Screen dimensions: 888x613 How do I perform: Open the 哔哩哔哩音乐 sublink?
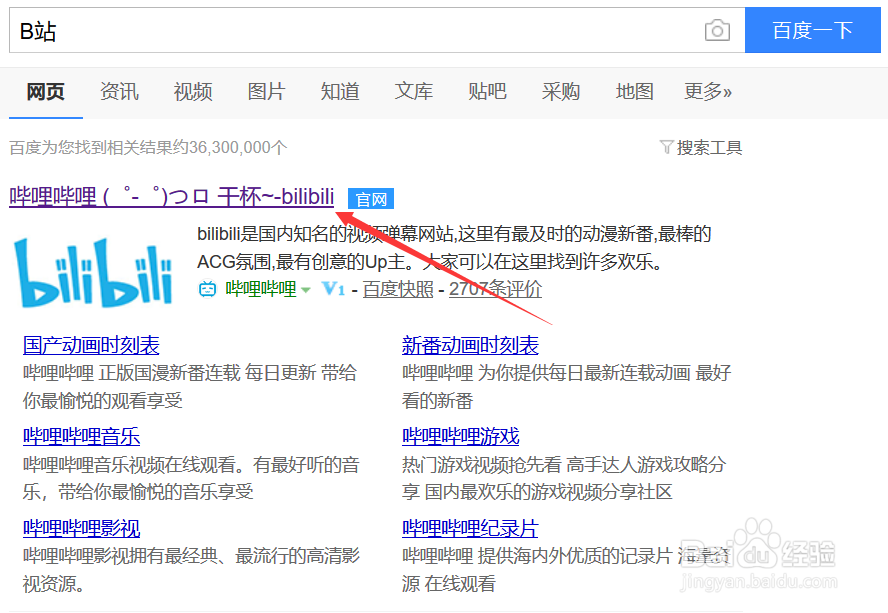pos(82,436)
